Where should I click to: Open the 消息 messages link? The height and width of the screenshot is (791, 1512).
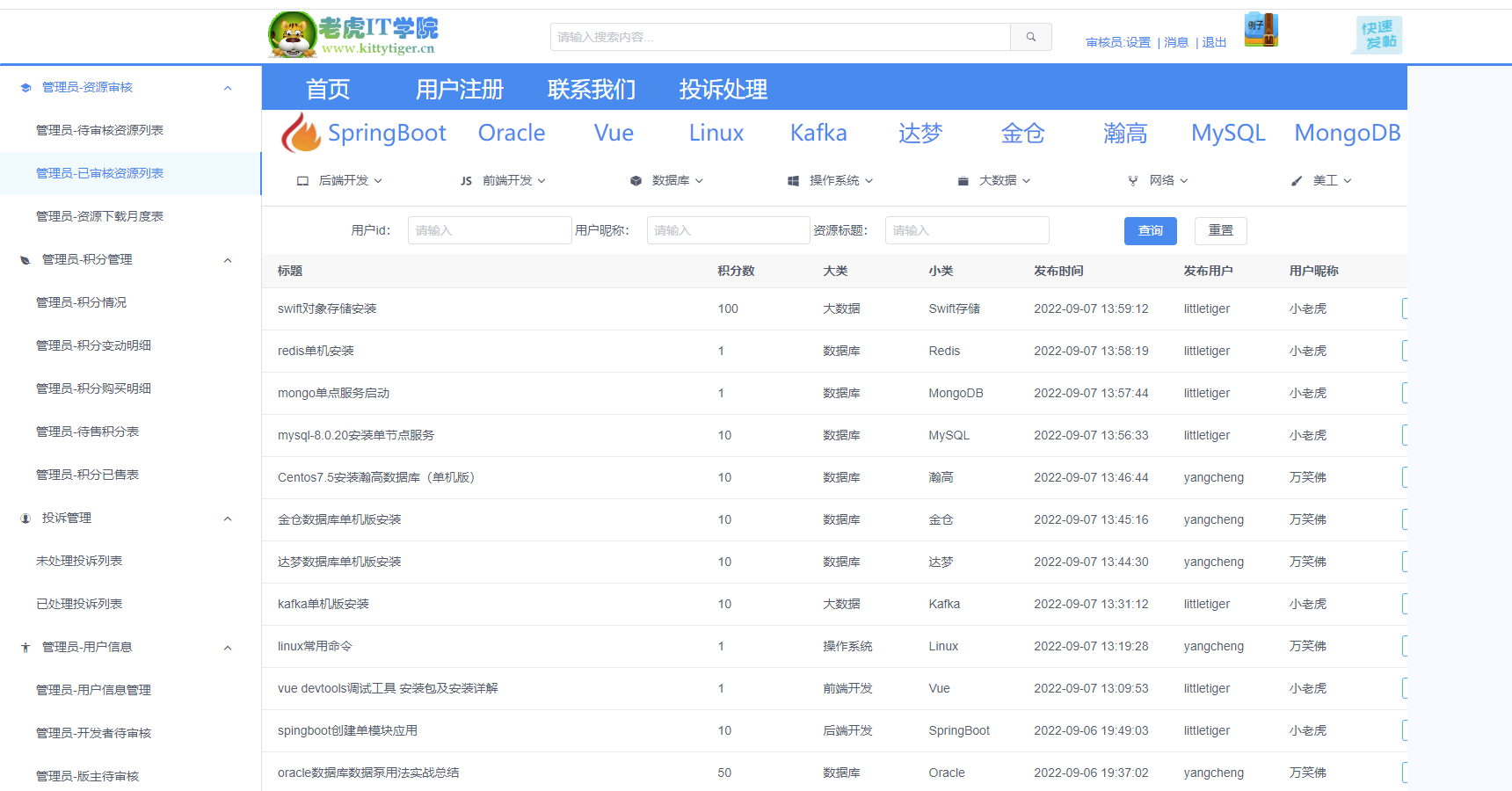coord(1176,42)
